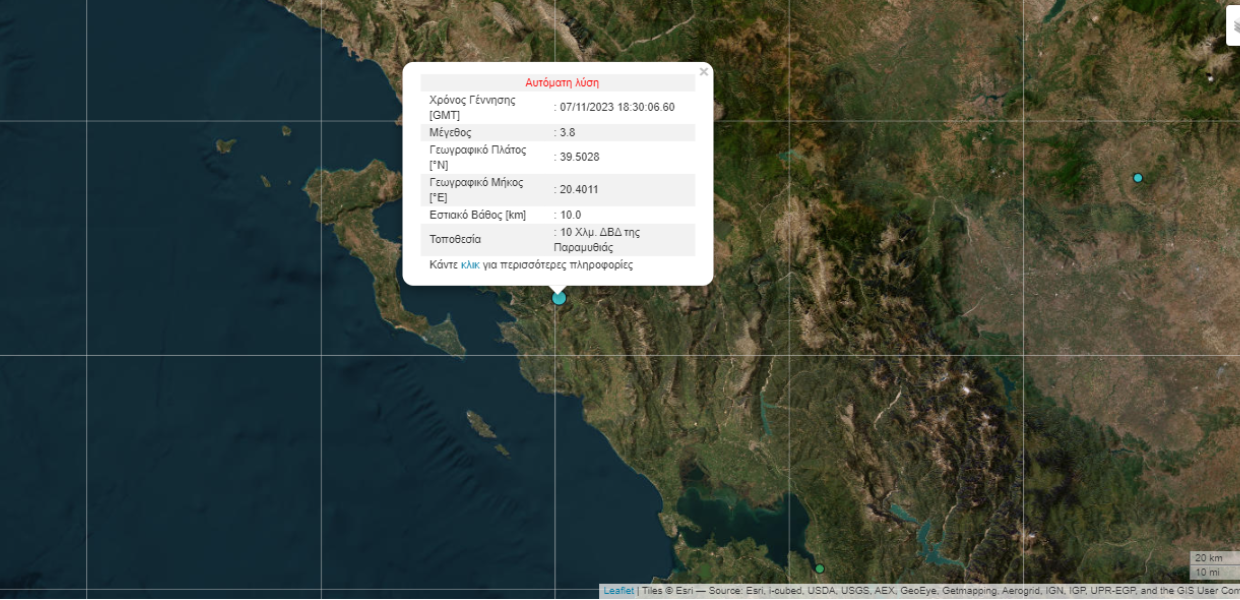Select the green earthquake marker near bottom edge
The image size is (1240, 600).
tap(819, 569)
